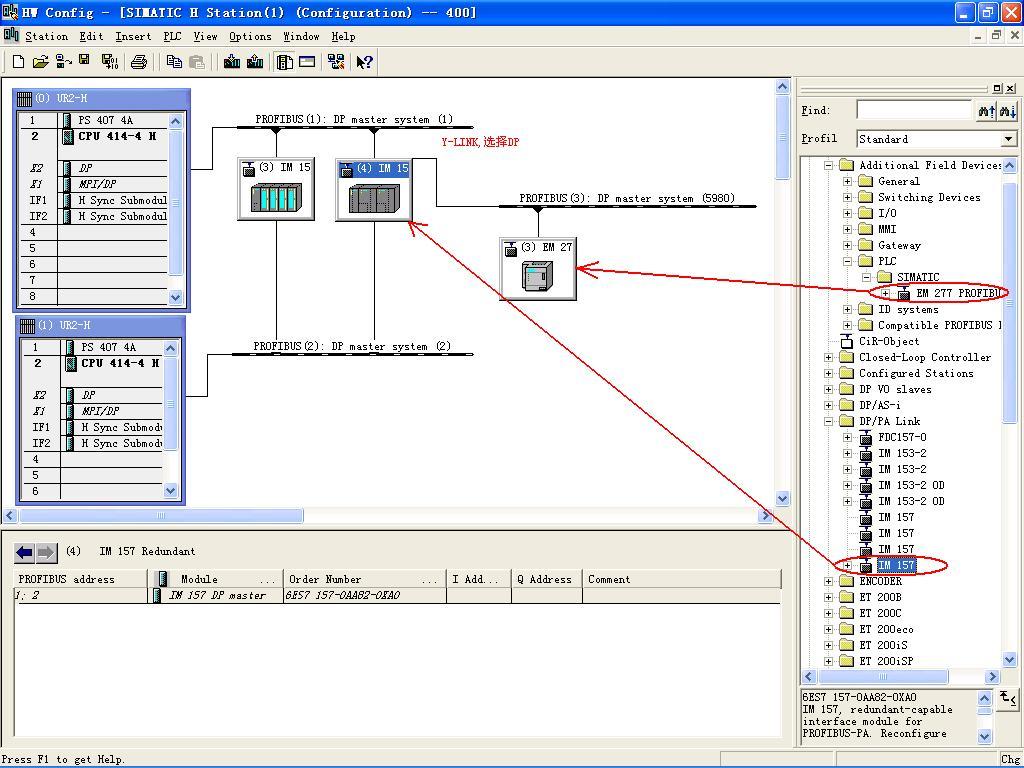The height and width of the screenshot is (768, 1024).
Task: Click the Save and Compile toolbar icon
Action: [x=110, y=62]
